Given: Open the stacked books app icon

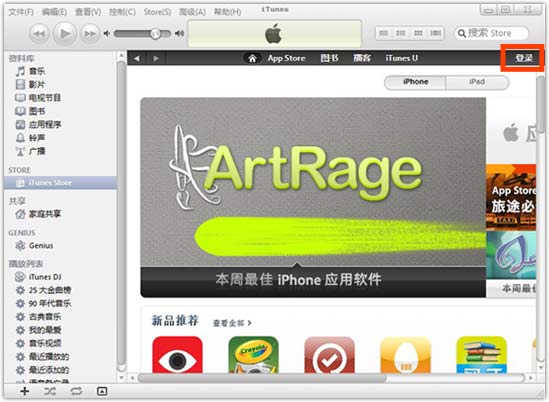Looking at the screenshot, I should tap(481, 354).
